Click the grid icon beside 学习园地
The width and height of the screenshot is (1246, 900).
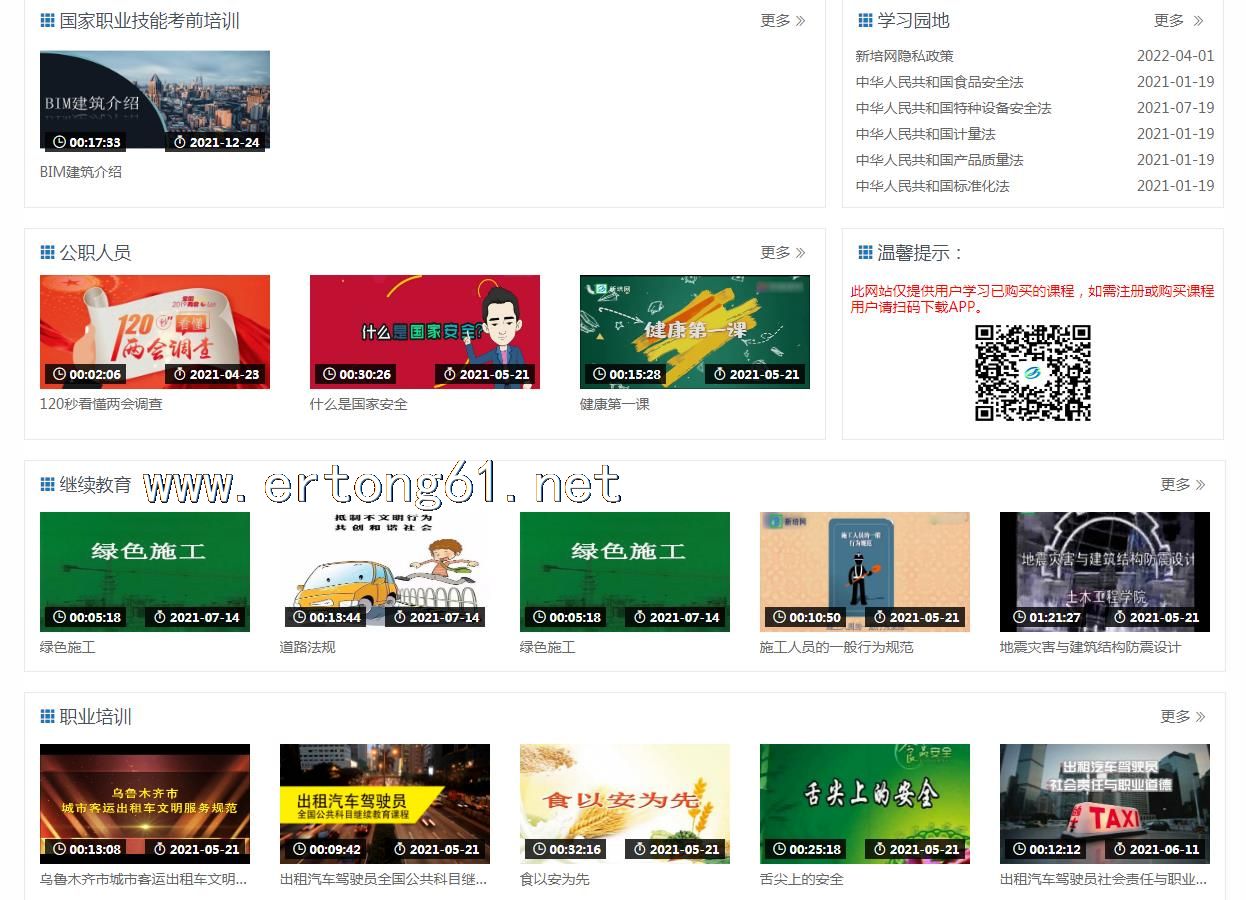pyautogui.click(x=865, y=21)
